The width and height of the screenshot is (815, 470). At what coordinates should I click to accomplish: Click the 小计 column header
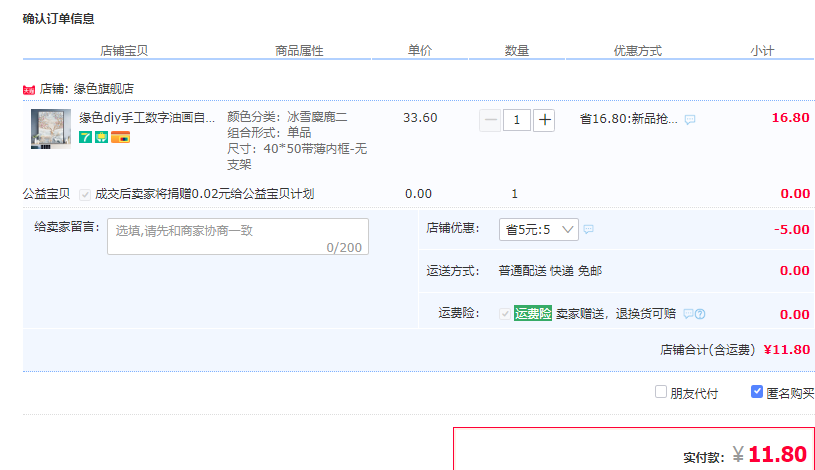(x=762, y=50)
